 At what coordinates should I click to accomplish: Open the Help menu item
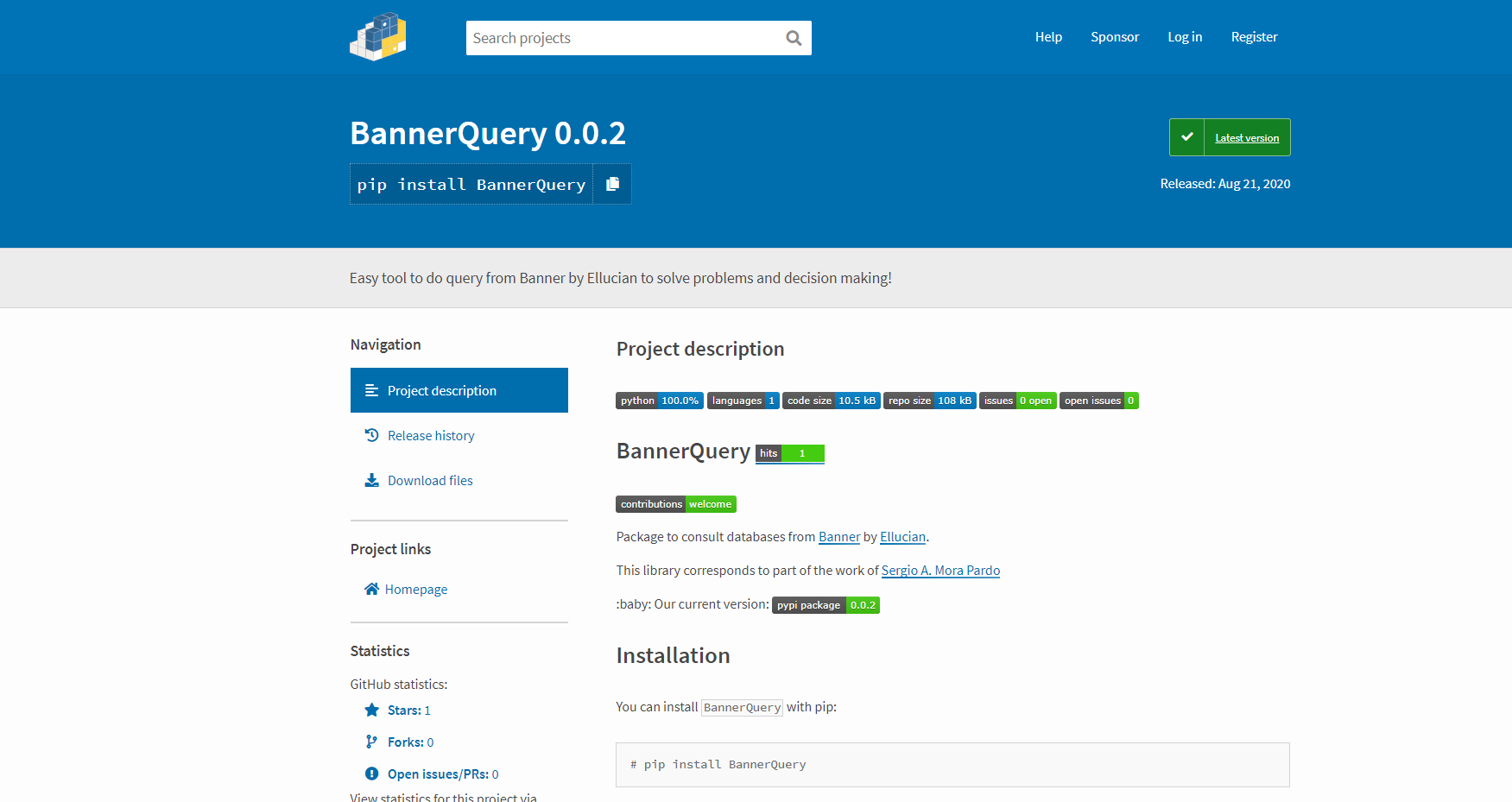click(x=1048, y=36)
